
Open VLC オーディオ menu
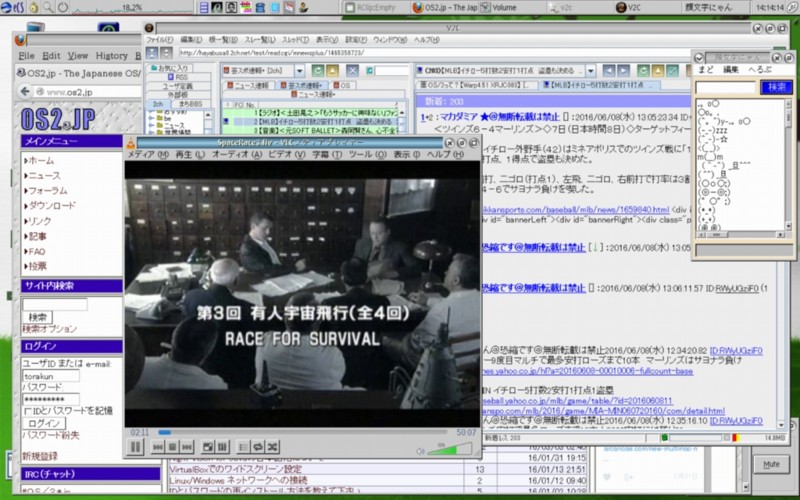(x=237, y=154)
